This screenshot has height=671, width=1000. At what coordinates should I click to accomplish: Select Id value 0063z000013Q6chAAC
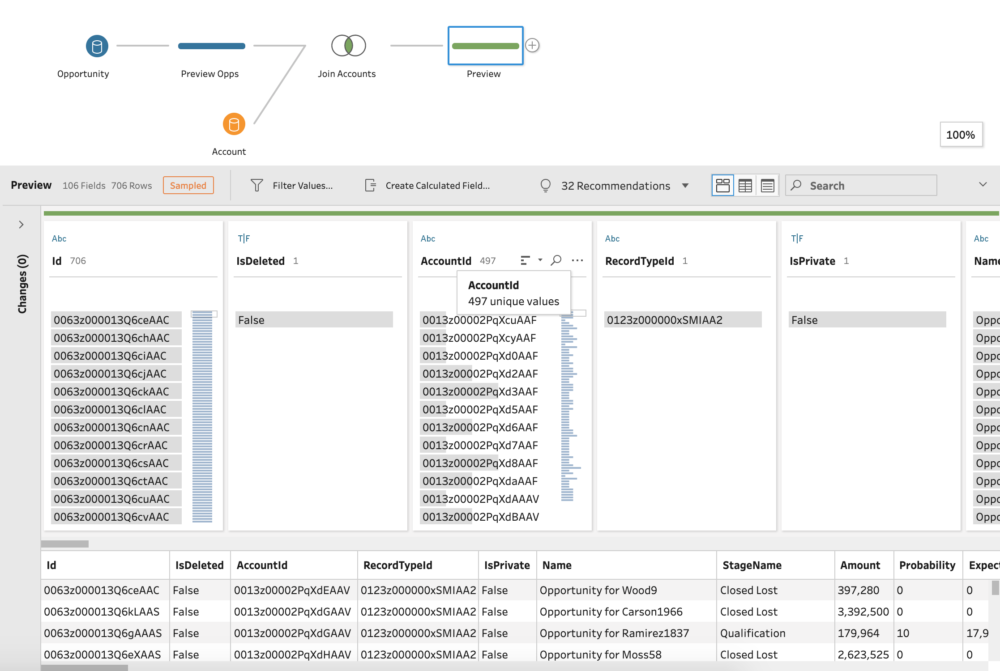pyautogui.click(x=116, y=338)
